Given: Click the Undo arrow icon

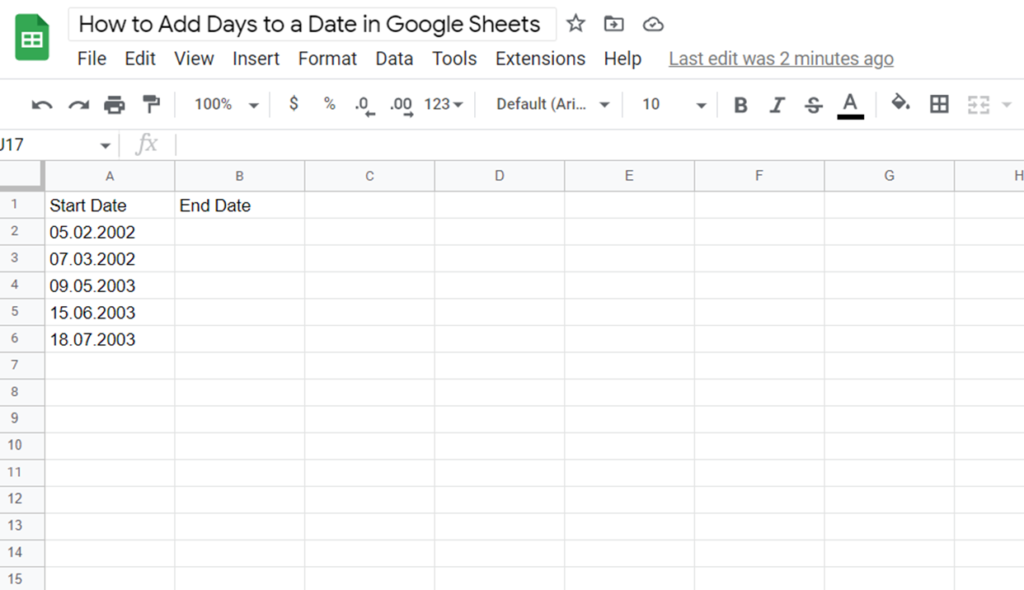Looking at the screenshot, I should (42, 105).
